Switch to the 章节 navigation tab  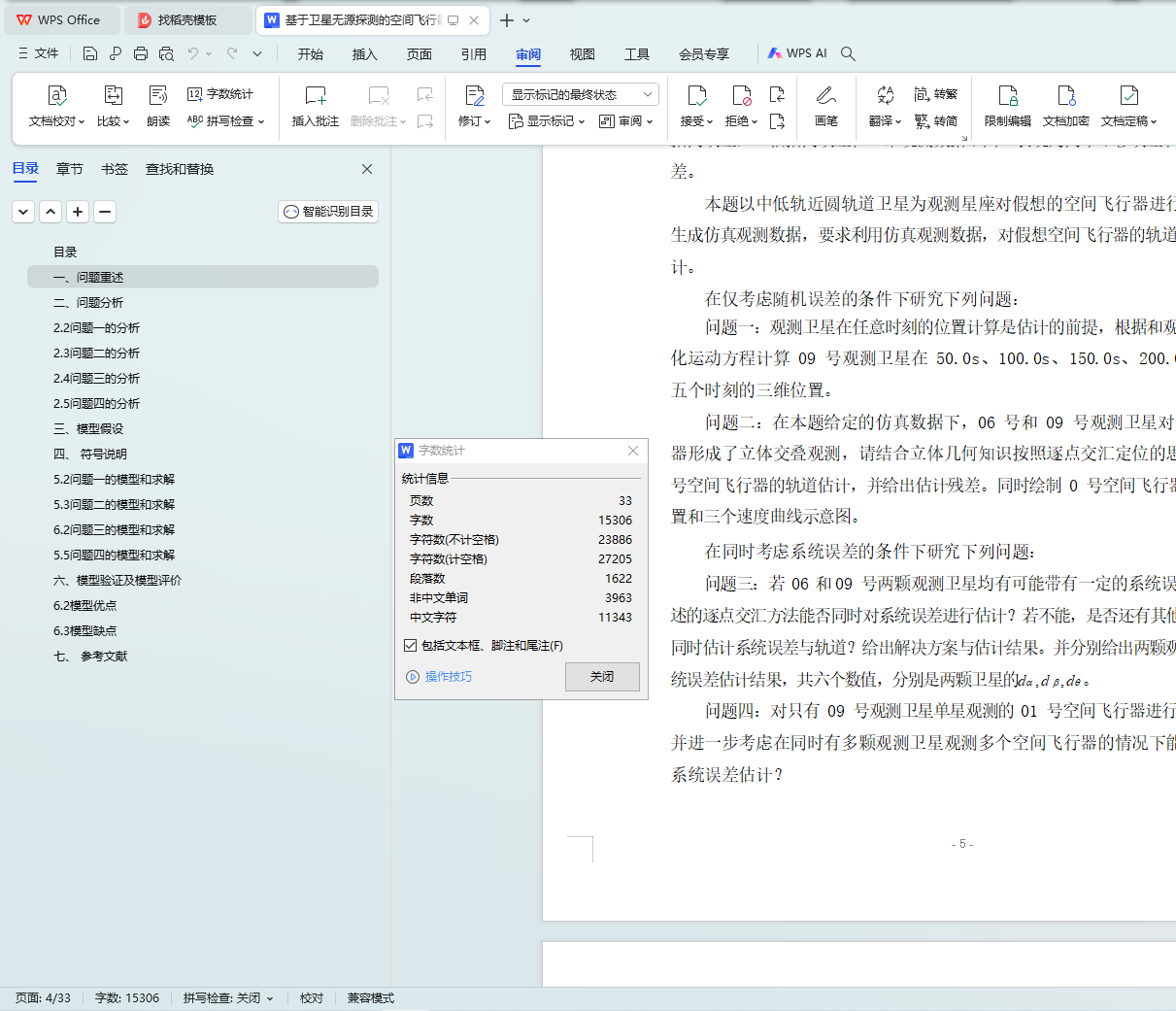70,169
